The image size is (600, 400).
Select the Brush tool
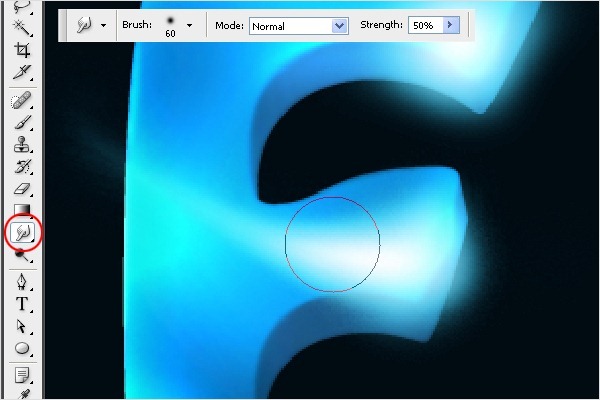tap(22, 122)
